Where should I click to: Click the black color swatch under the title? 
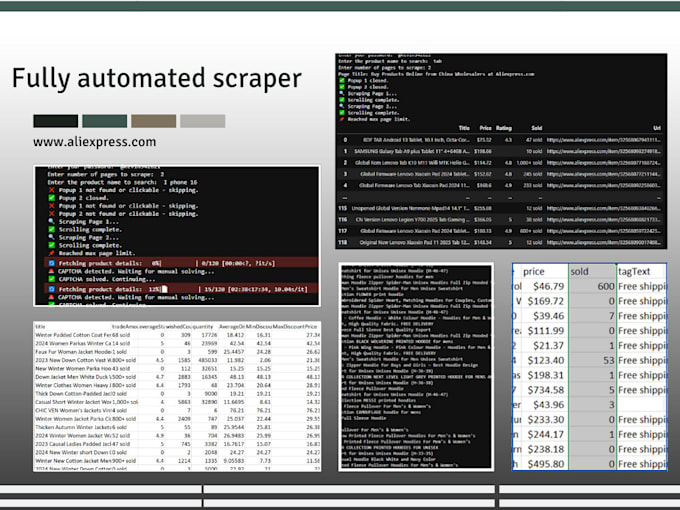(56, 121)
